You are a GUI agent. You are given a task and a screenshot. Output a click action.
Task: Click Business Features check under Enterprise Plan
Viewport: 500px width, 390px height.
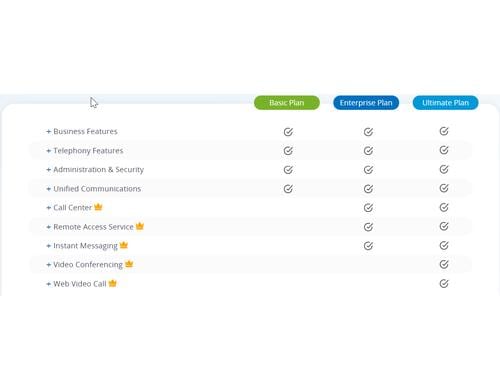click(x=368, y=132)
